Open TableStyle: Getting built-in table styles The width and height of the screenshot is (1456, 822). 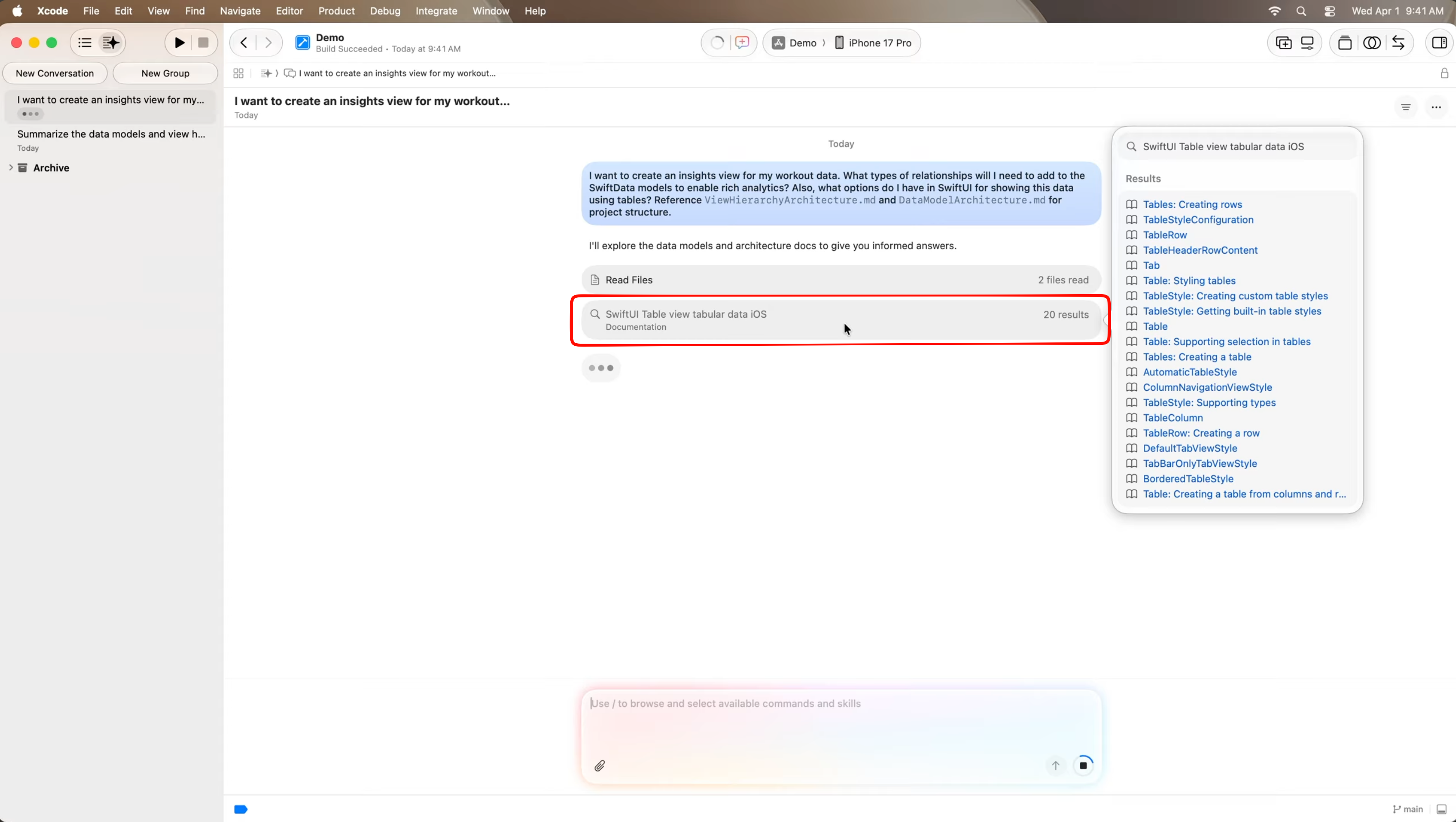pos(1232,311)
